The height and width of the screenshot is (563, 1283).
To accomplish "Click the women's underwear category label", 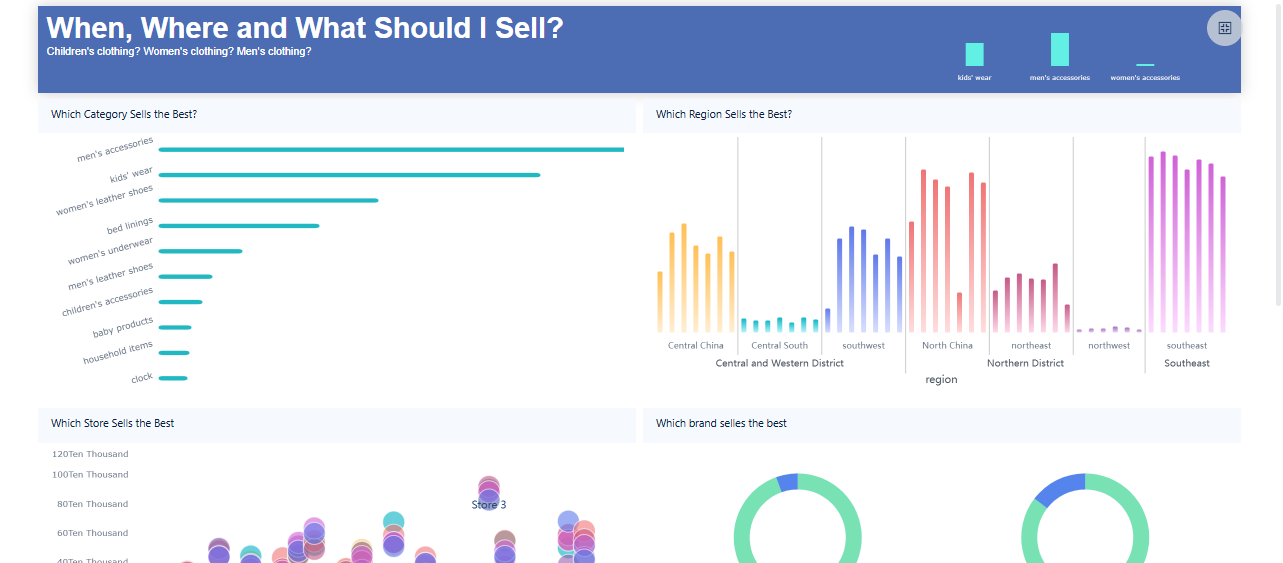I will [111, 251].
